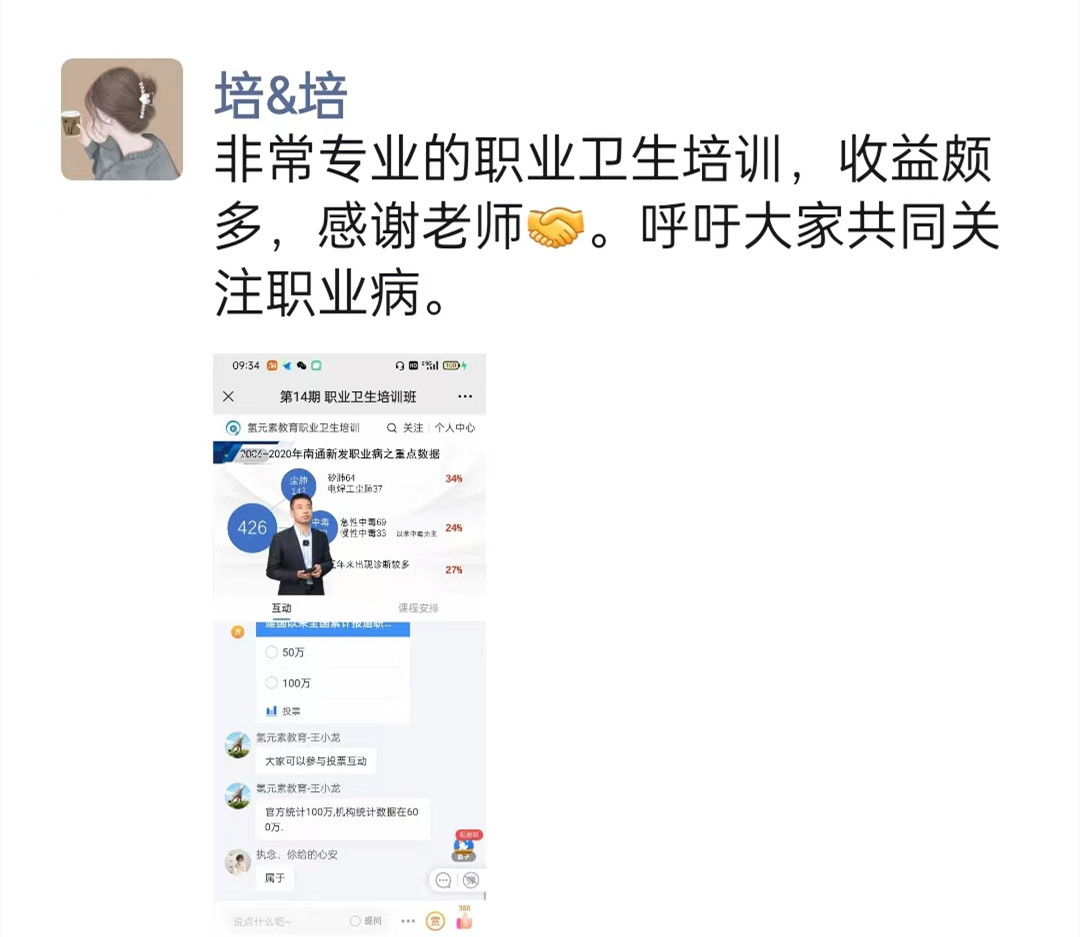Toggle the 提问 question radio option
The height and width of the screenshot is (937, 1080).
point(366,920)
